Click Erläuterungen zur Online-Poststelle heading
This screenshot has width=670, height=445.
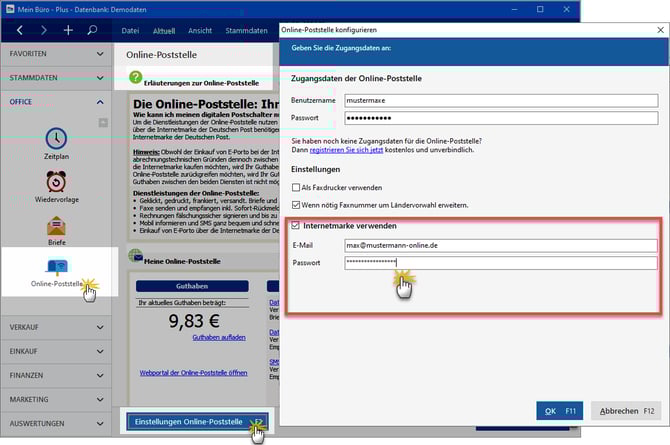(201, 83)
